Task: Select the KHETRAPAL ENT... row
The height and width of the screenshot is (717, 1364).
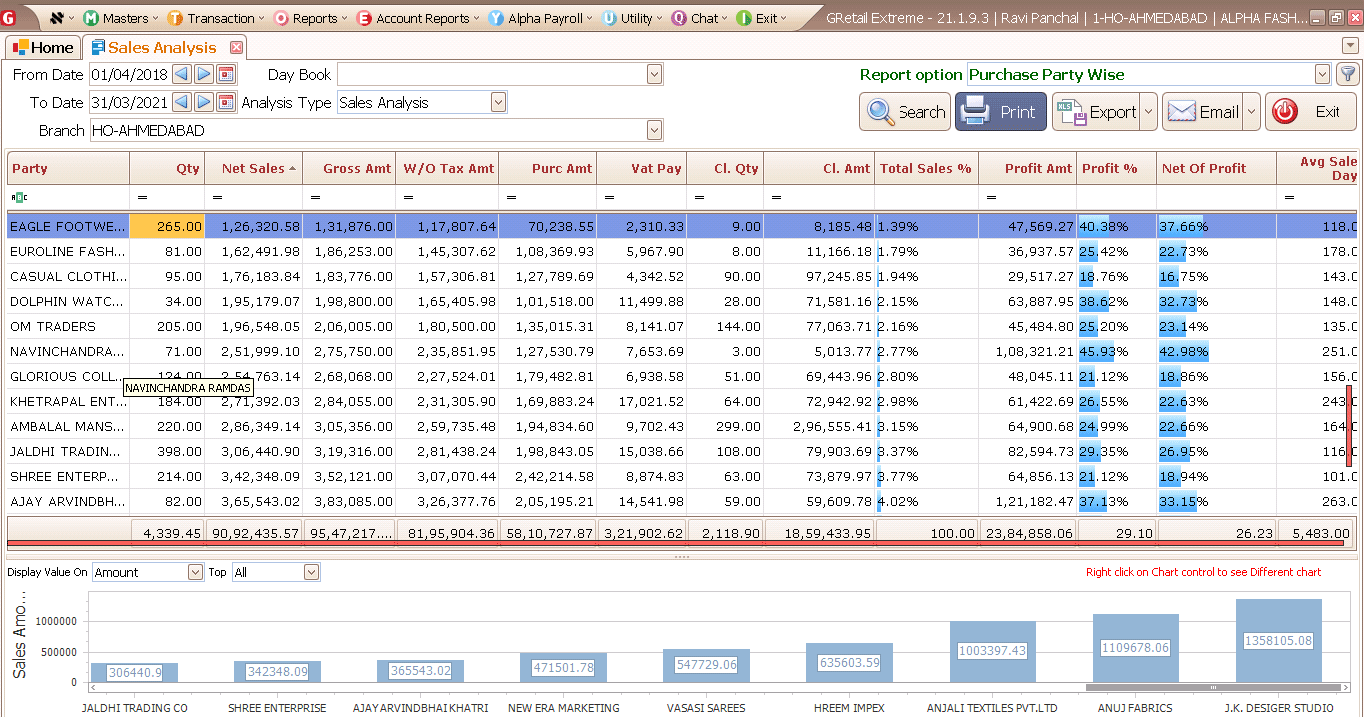Action: (x=682, y=402)
